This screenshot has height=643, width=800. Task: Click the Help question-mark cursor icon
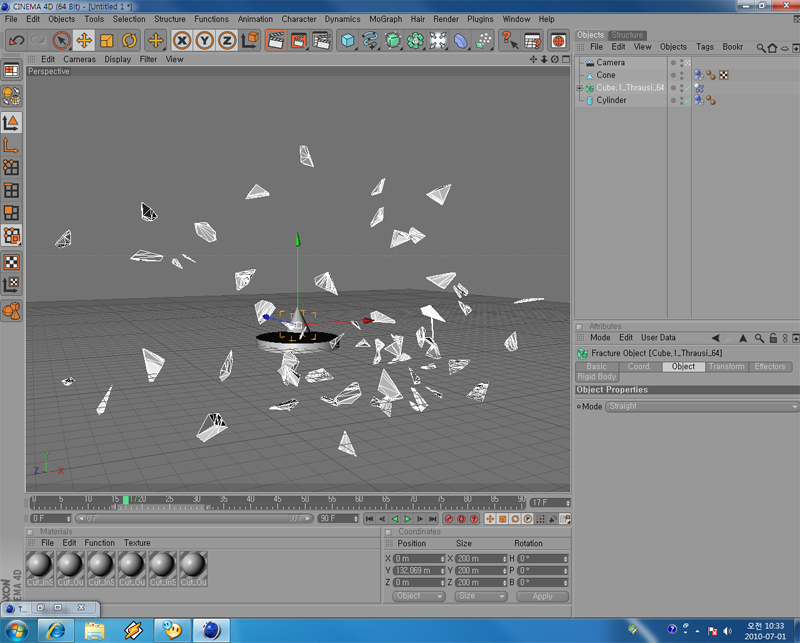click(509, 40)
